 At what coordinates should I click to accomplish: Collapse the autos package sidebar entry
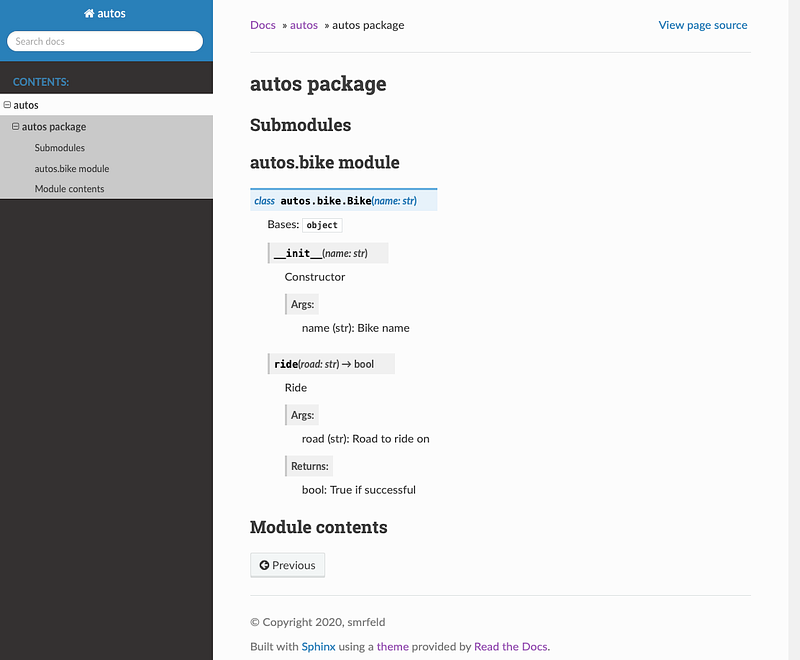pyautogui.click(x=15, y=126)
